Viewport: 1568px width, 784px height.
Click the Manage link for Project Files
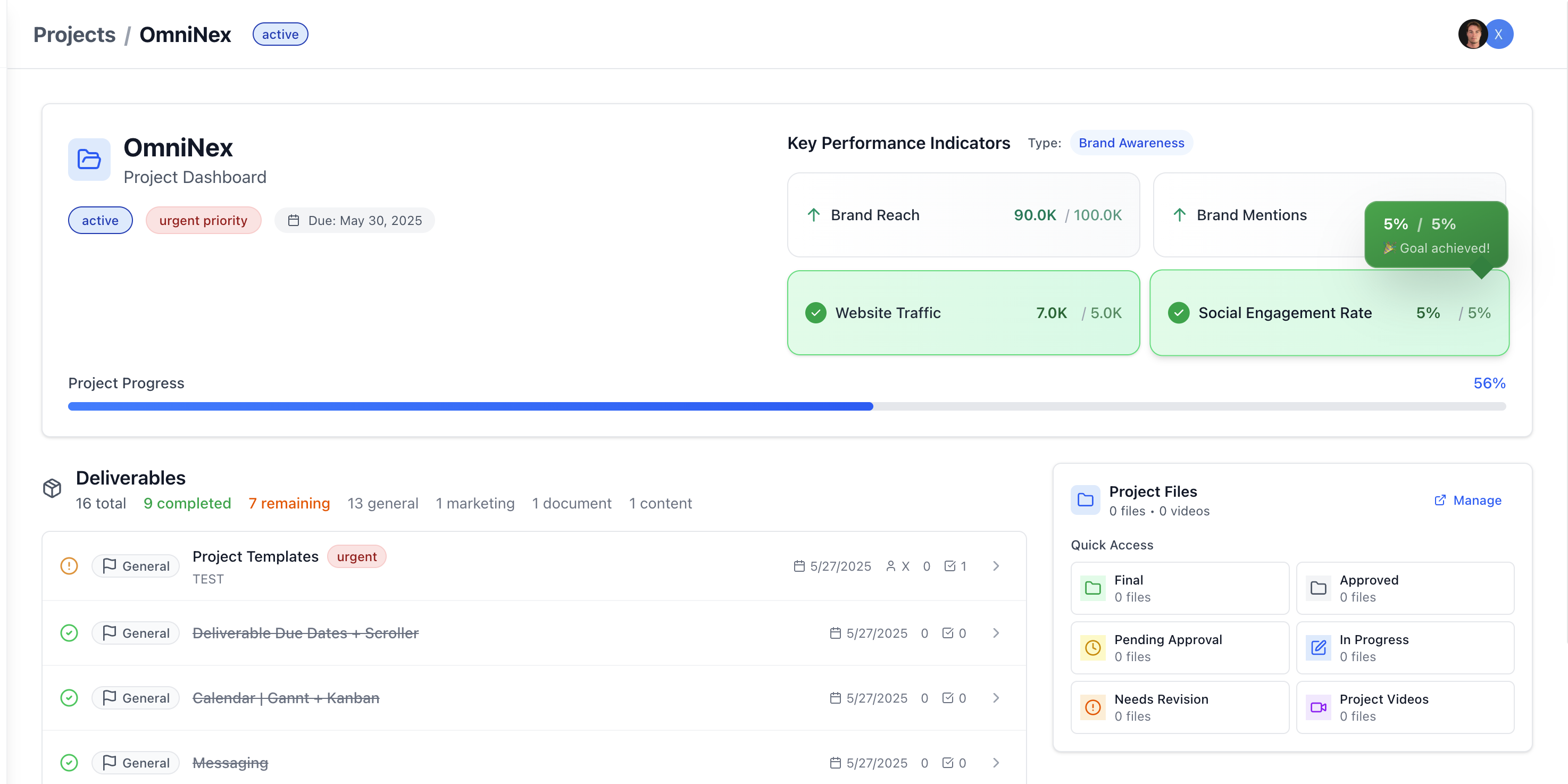pyautogui.click(x=1476, y=500)
